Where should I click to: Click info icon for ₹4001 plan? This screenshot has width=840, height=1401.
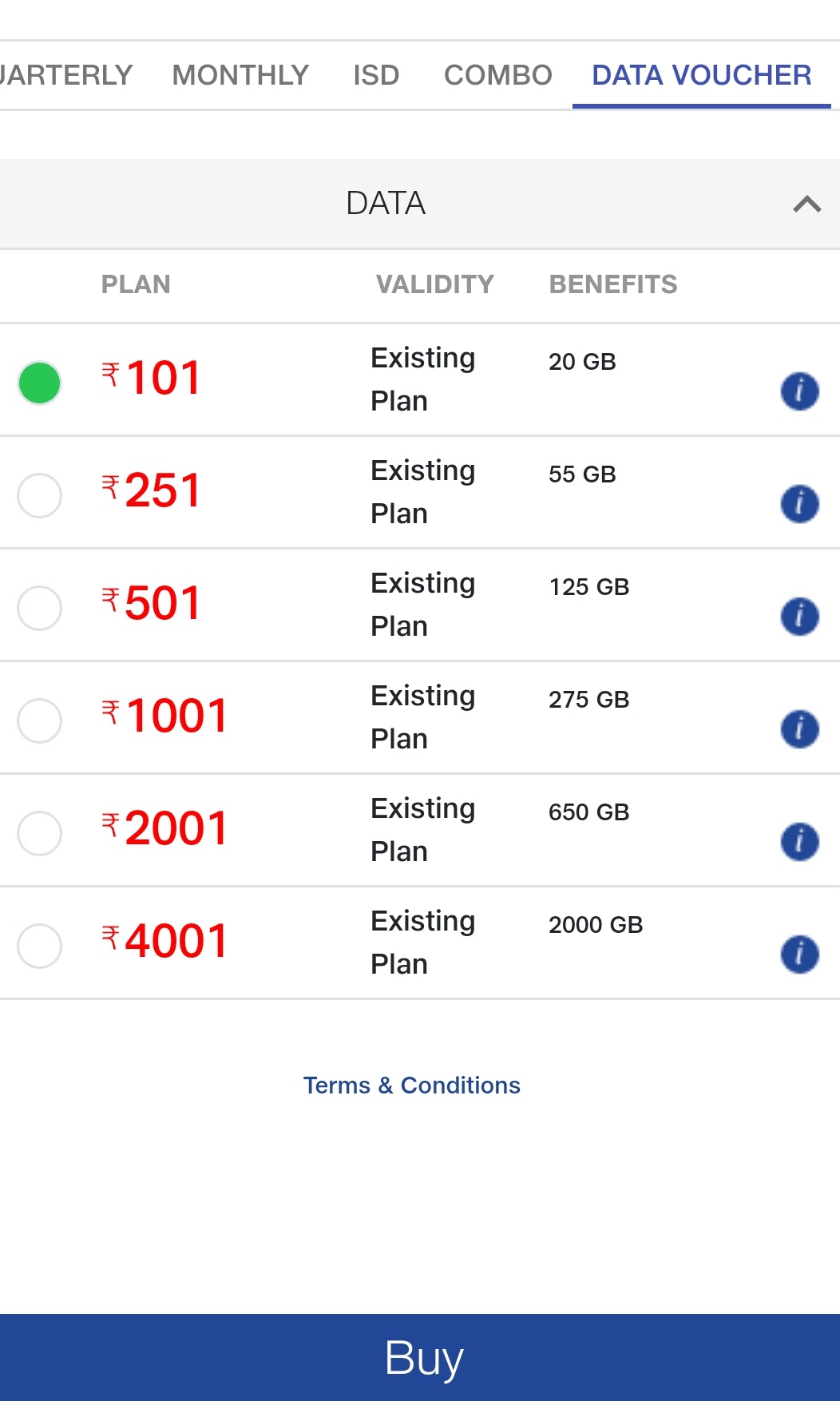click(x=799, y=955)
